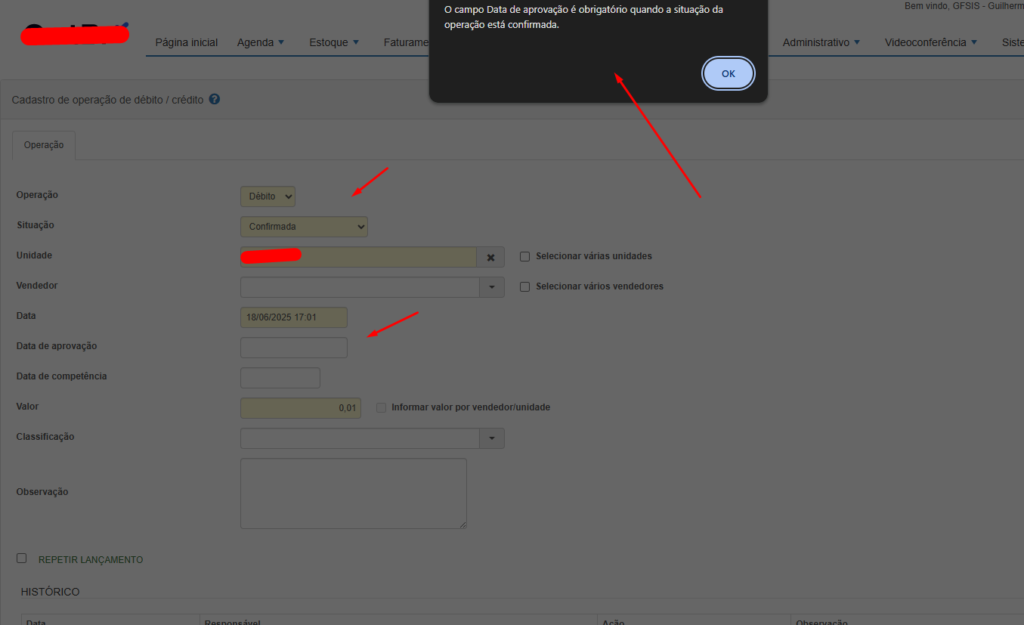Open the Agenda menu

point(260,43)
